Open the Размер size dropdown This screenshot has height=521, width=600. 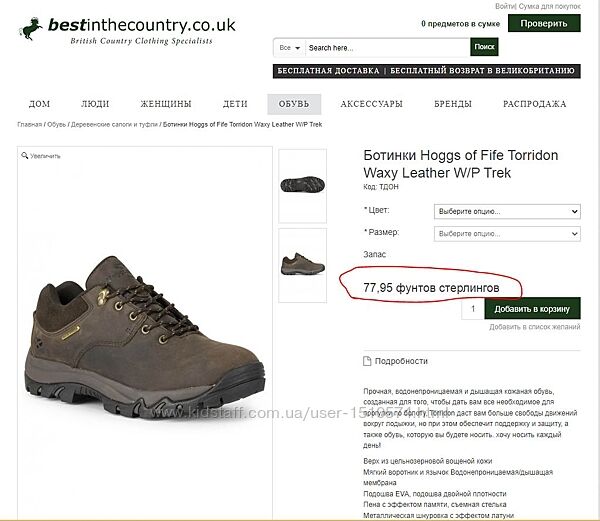click(507, 233)
